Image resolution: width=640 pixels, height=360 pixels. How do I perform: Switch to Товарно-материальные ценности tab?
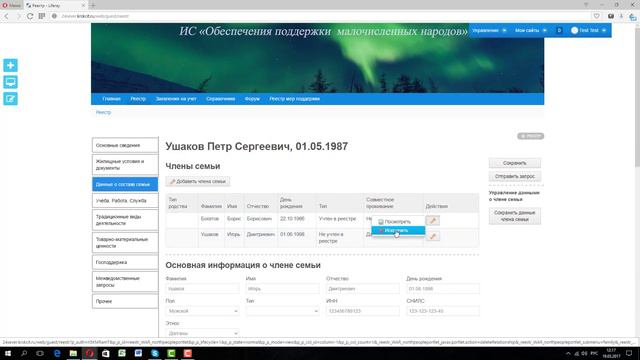click(x=125, y=242)
